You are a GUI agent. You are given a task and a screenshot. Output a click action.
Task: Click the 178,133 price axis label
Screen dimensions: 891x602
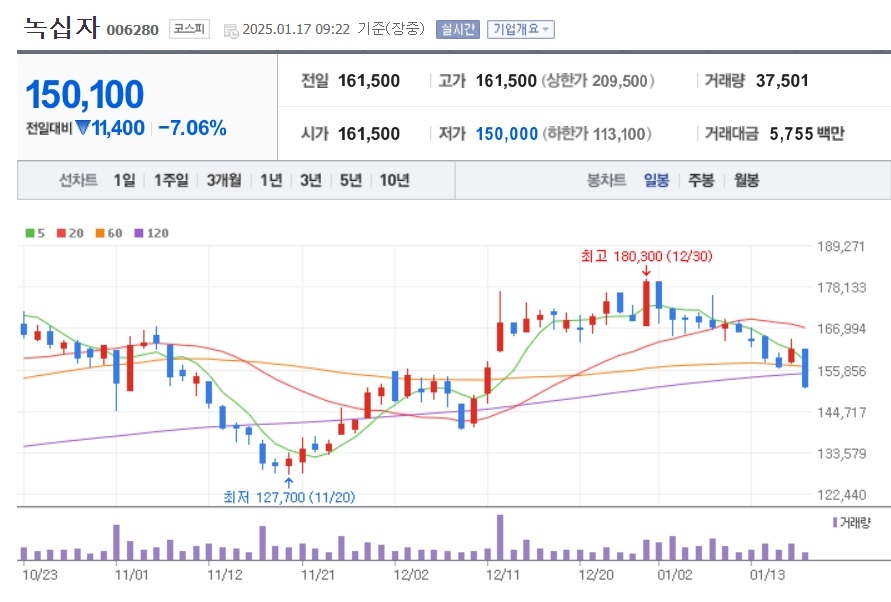[x=842, y=288]
